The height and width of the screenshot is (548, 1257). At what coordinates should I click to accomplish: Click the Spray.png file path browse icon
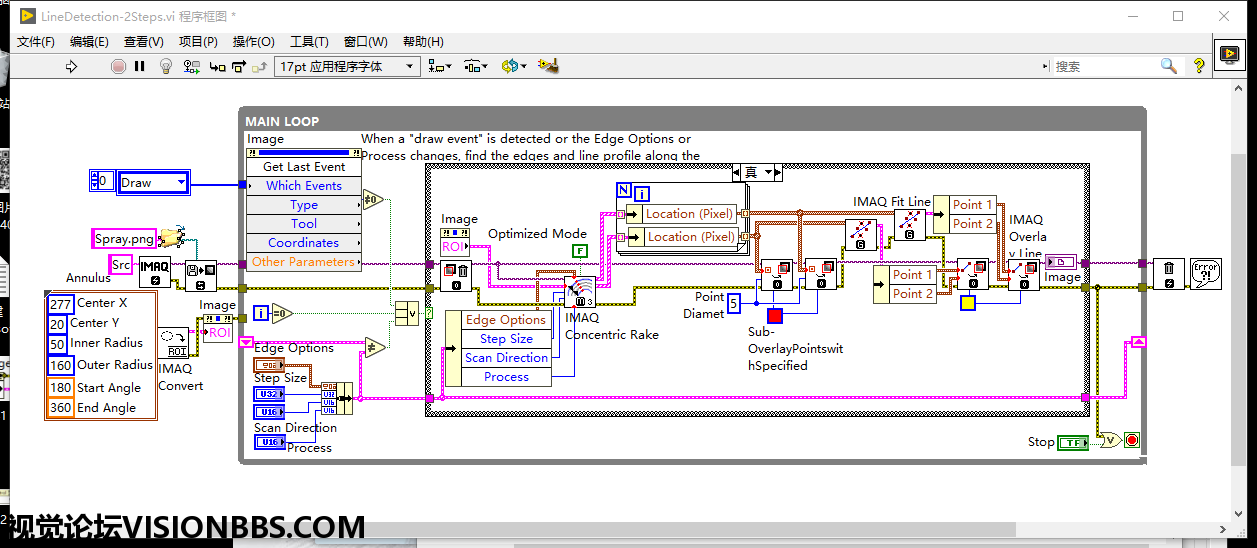179,238
